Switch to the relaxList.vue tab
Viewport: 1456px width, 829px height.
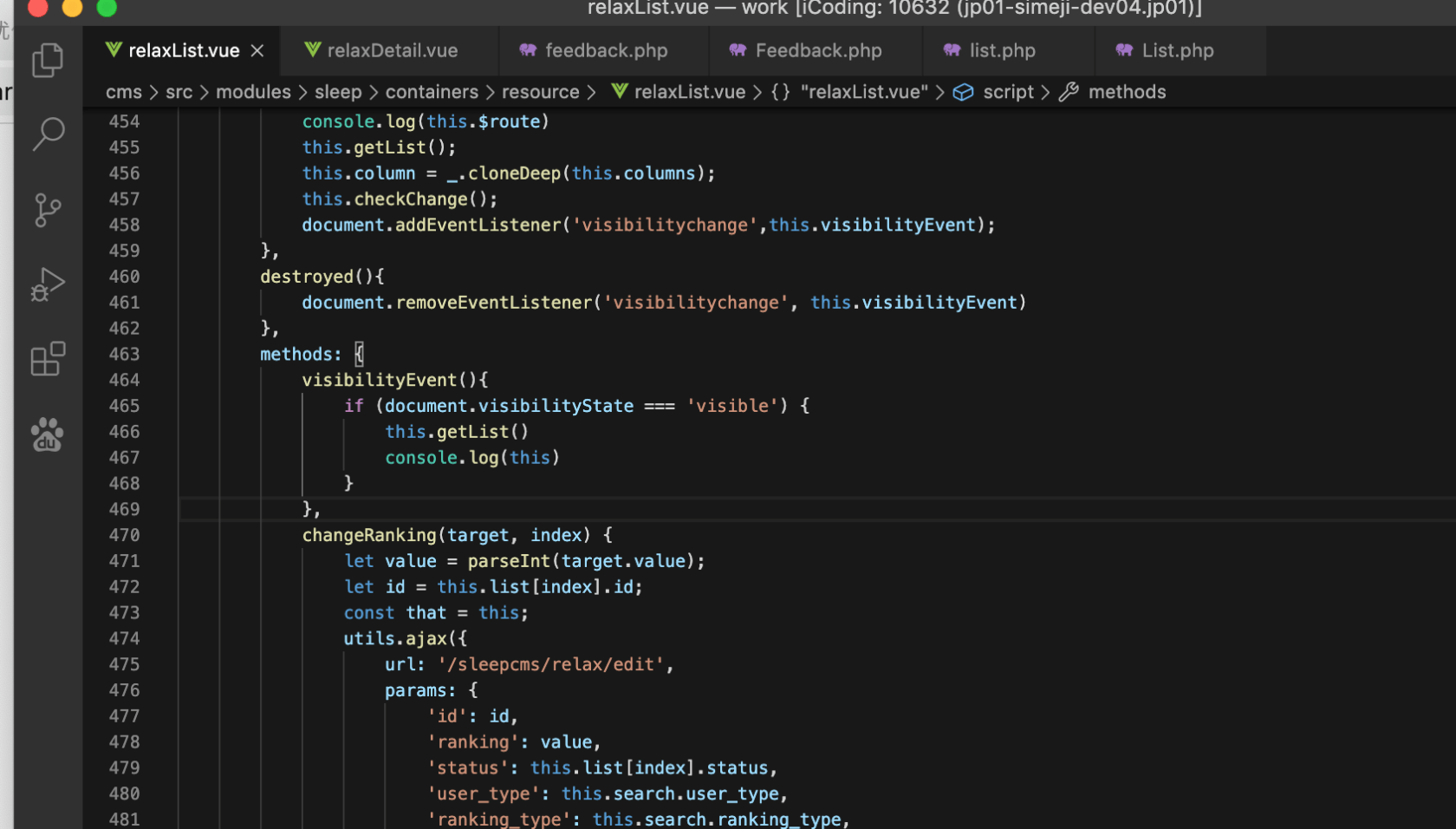[184, 51]
